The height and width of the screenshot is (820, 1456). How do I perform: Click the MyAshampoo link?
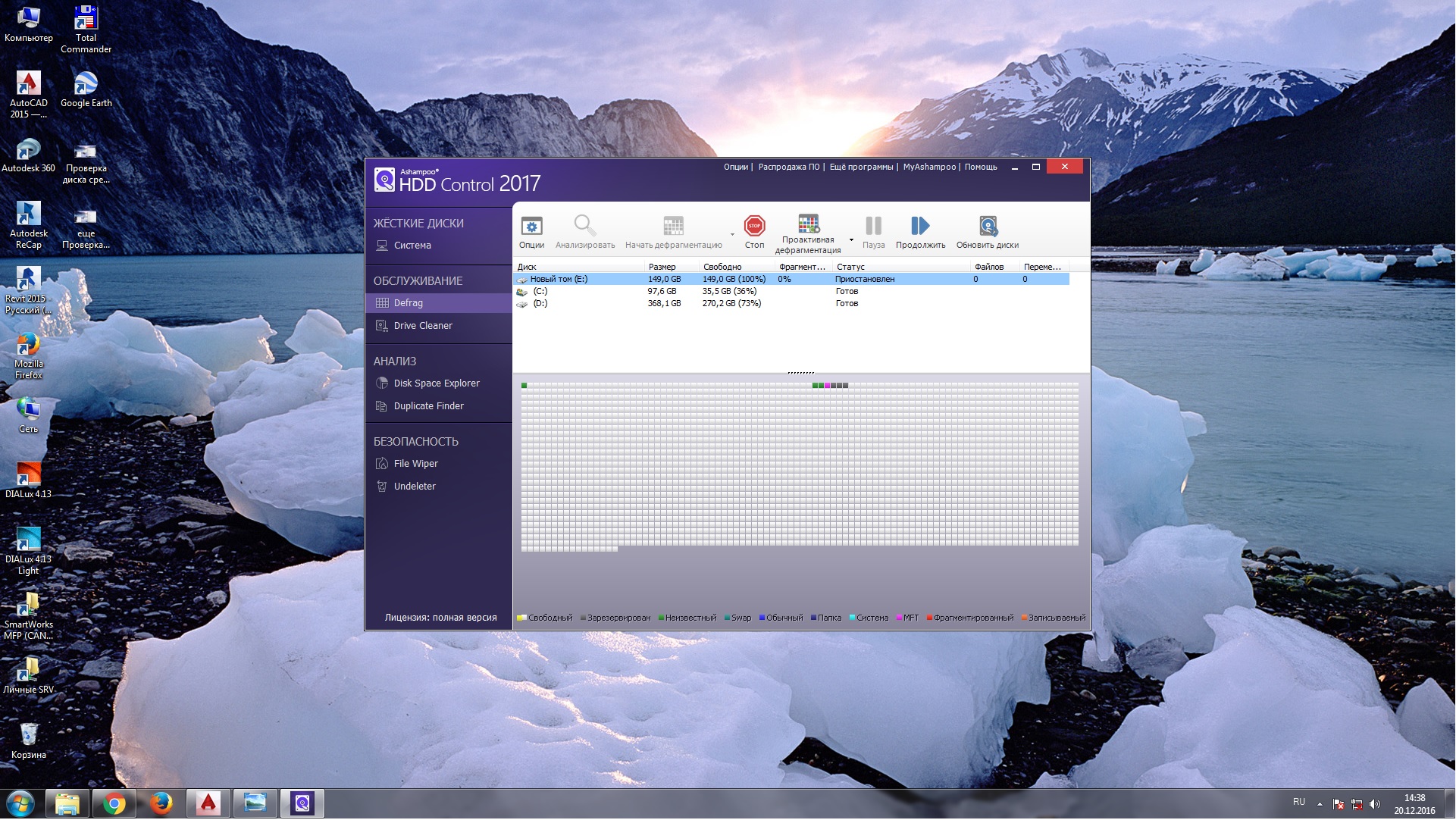(928, 167)
